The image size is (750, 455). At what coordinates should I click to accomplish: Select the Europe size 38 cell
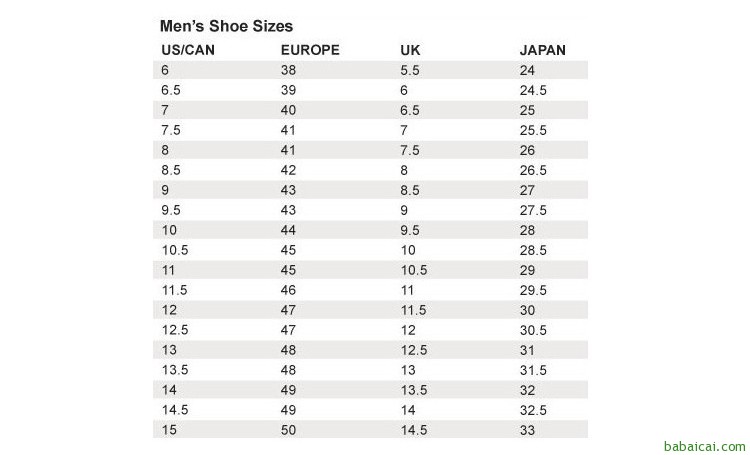click(x=289, y=70)
